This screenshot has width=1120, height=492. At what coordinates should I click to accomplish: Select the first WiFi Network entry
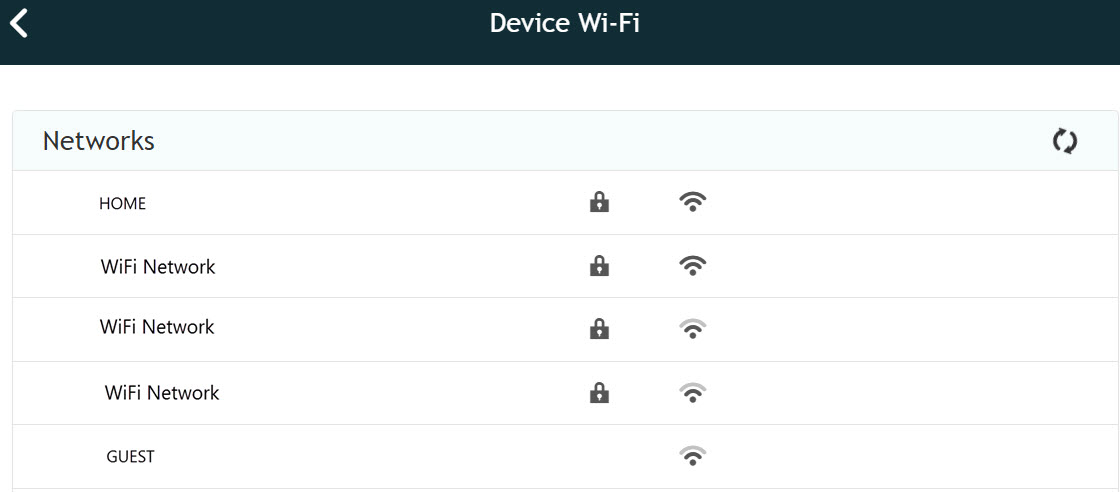point(158,267)
